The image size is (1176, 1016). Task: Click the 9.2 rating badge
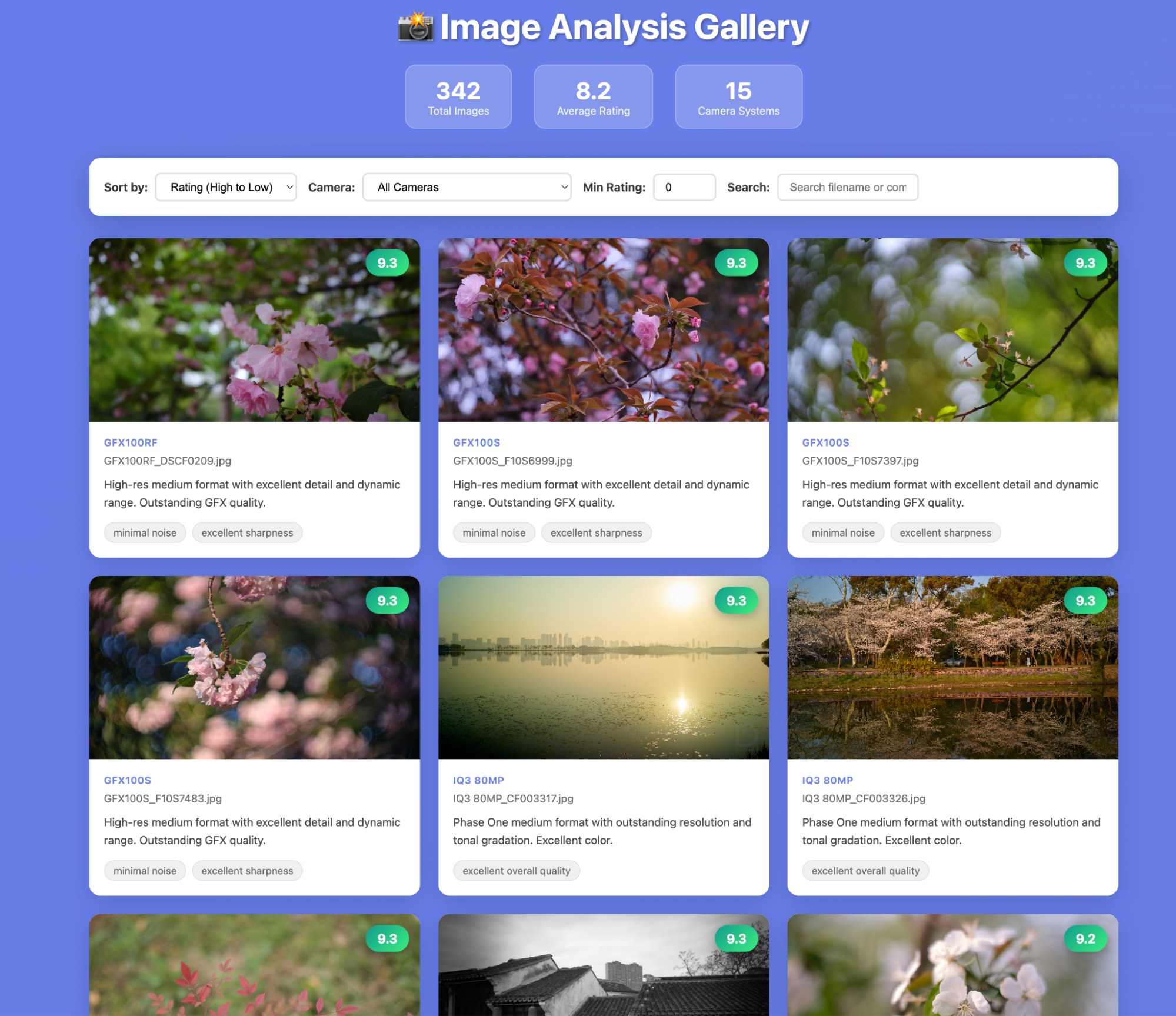pos(1085,938)
